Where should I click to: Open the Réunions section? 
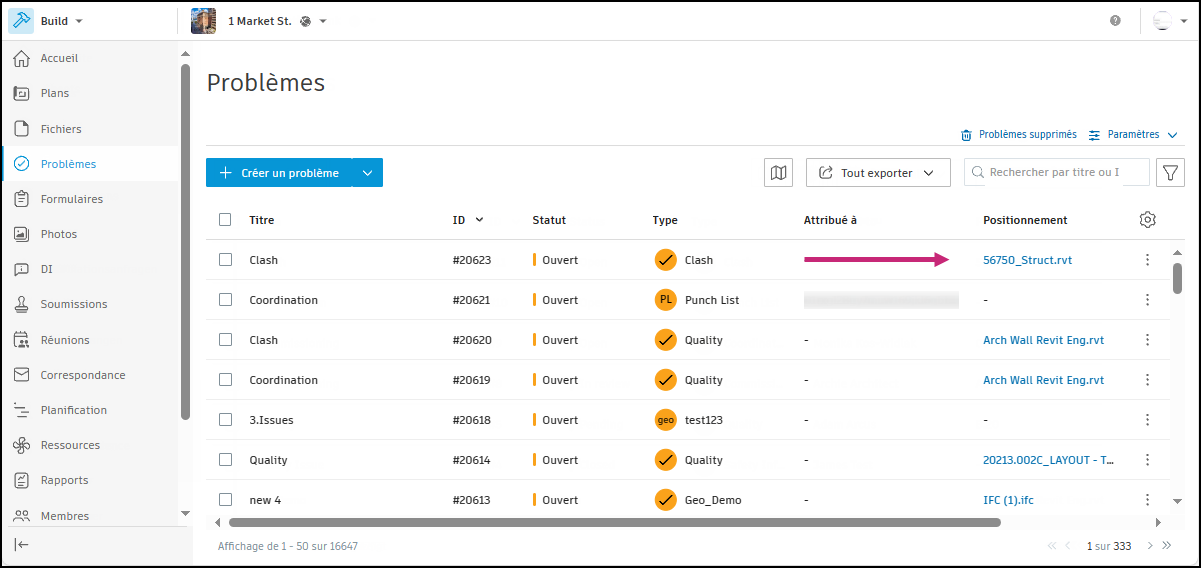(x=65, y=340)
